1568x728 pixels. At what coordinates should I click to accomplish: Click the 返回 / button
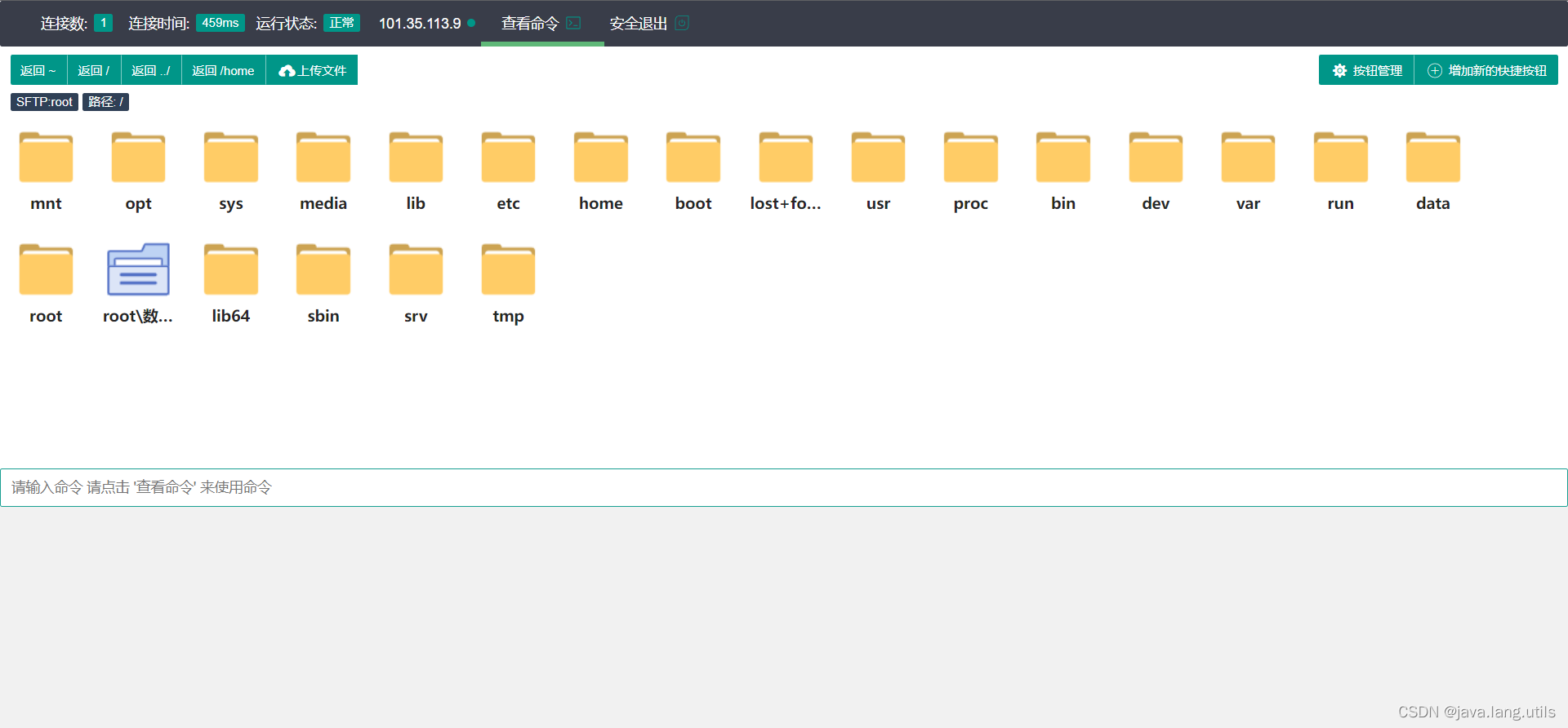coord(94,70)
